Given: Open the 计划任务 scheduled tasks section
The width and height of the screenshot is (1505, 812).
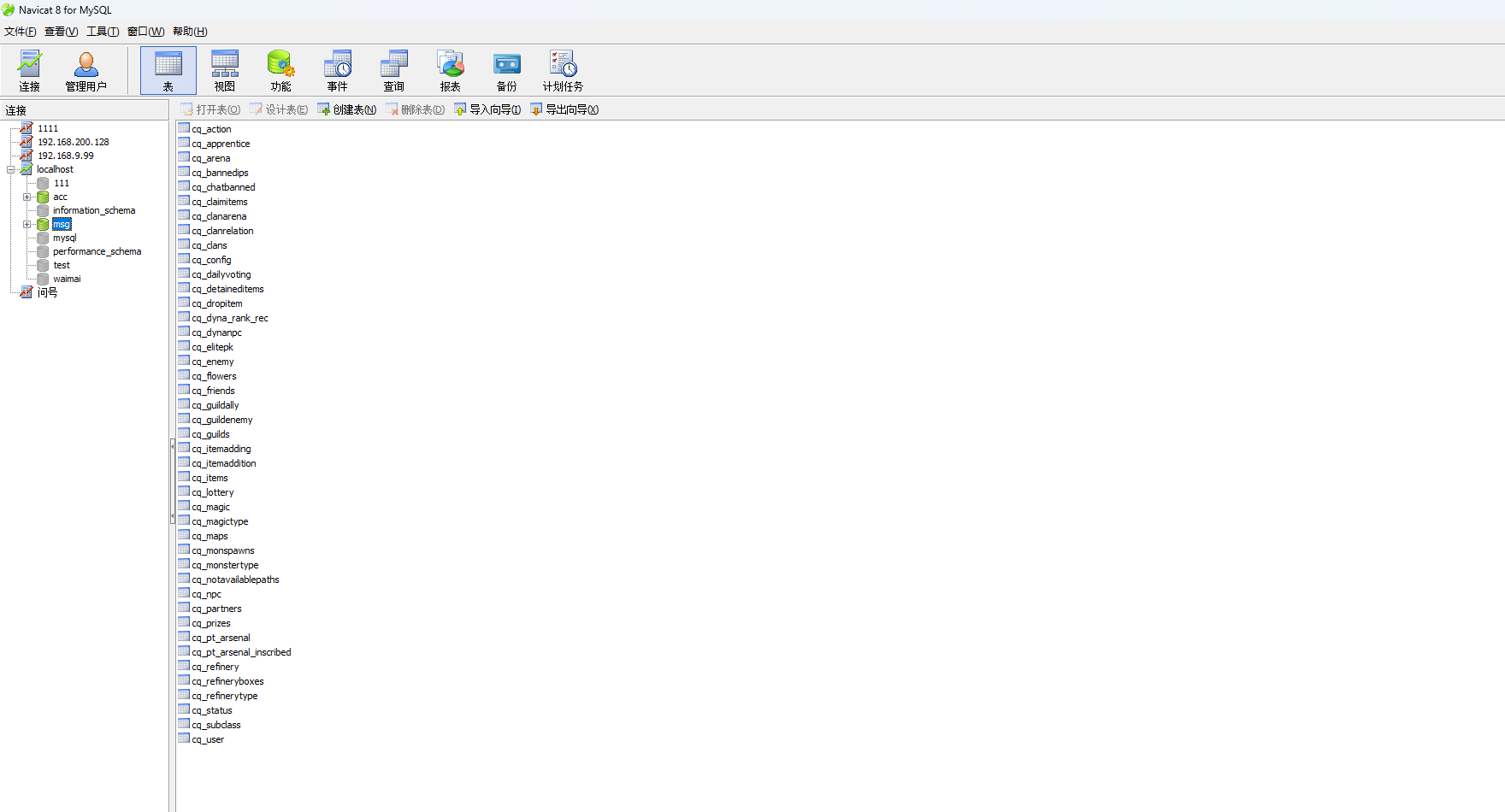Looking at the screenshot, I should coord(564,71).
